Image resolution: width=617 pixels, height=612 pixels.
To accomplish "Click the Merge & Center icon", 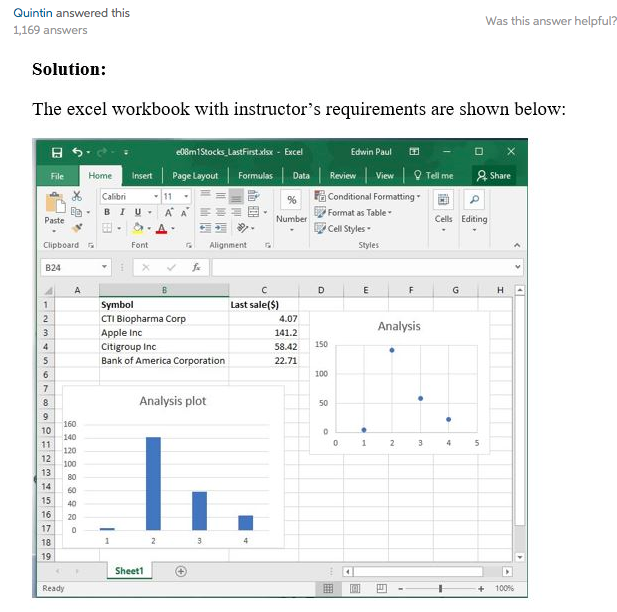I will (253, 212).
